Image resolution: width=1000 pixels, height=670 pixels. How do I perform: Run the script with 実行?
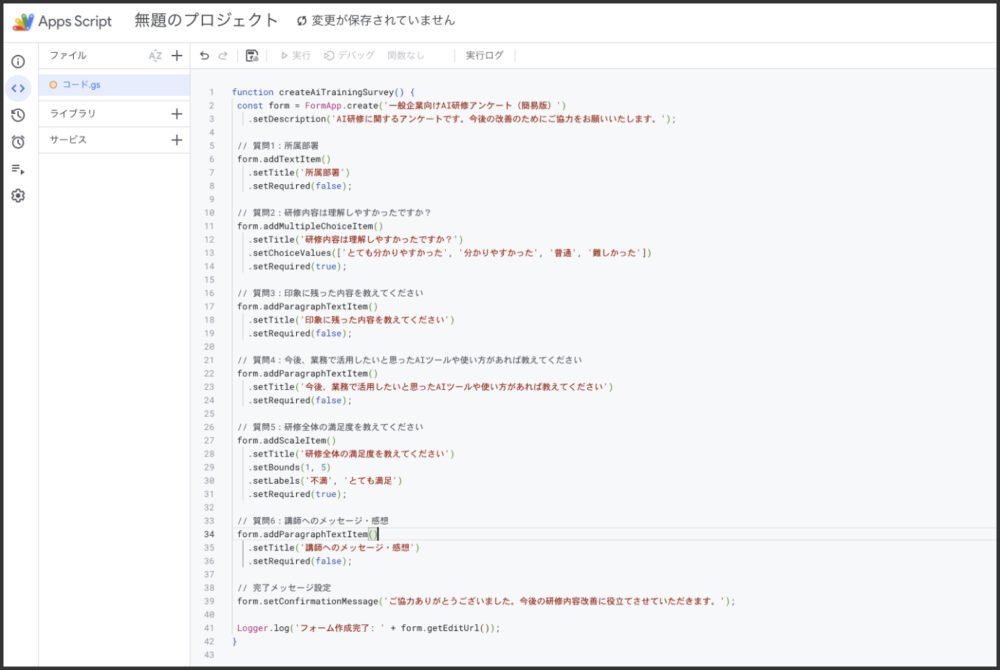coord(297,55)
